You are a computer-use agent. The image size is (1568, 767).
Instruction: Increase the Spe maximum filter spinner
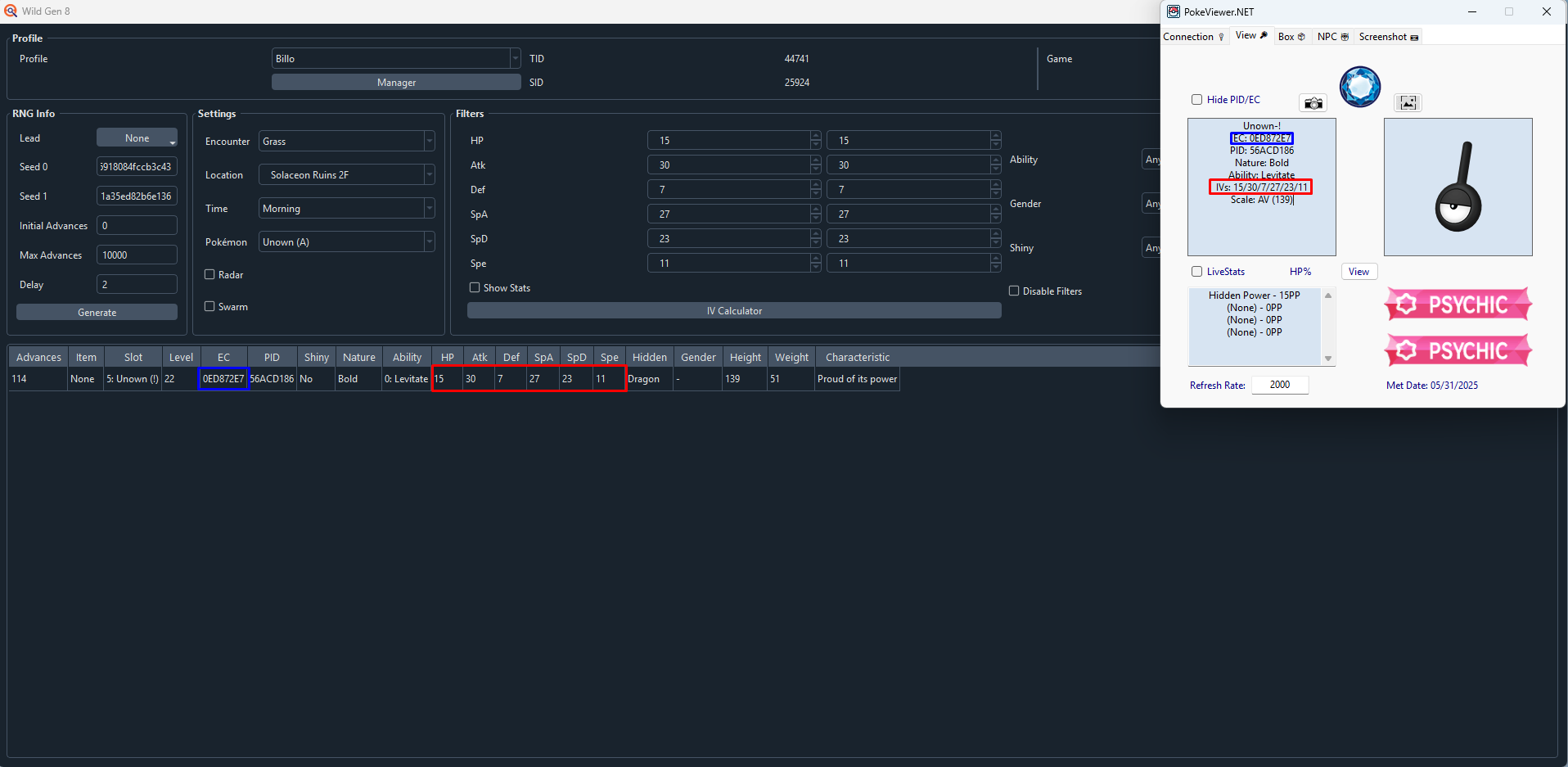click(x=995, y=259)
